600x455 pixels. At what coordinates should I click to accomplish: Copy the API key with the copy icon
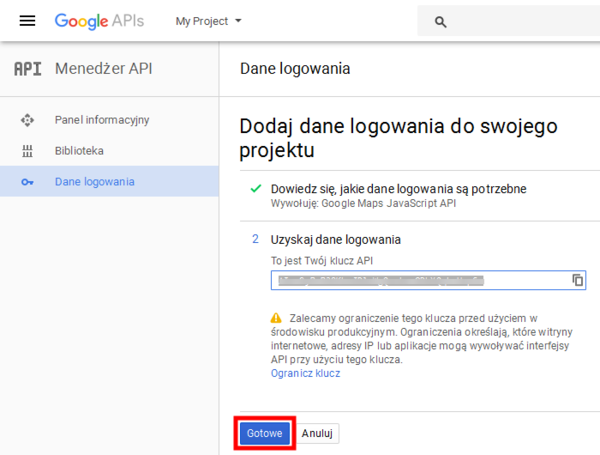click(x=577, y=280)
